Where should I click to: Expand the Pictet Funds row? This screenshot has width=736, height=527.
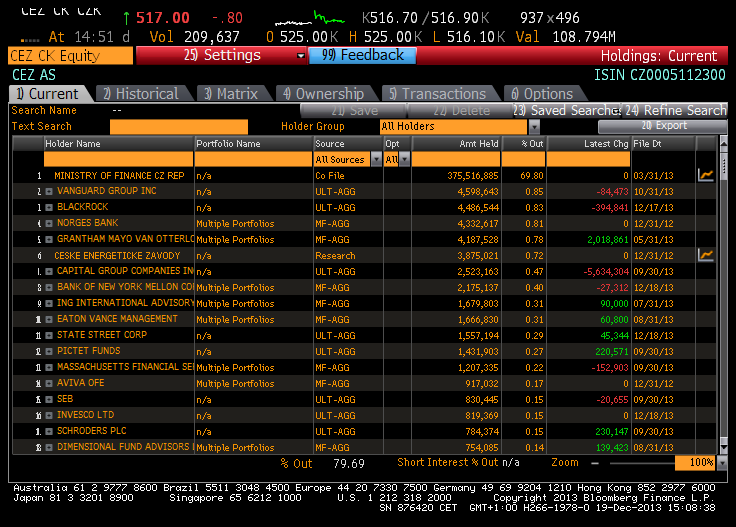click(49, 351)
